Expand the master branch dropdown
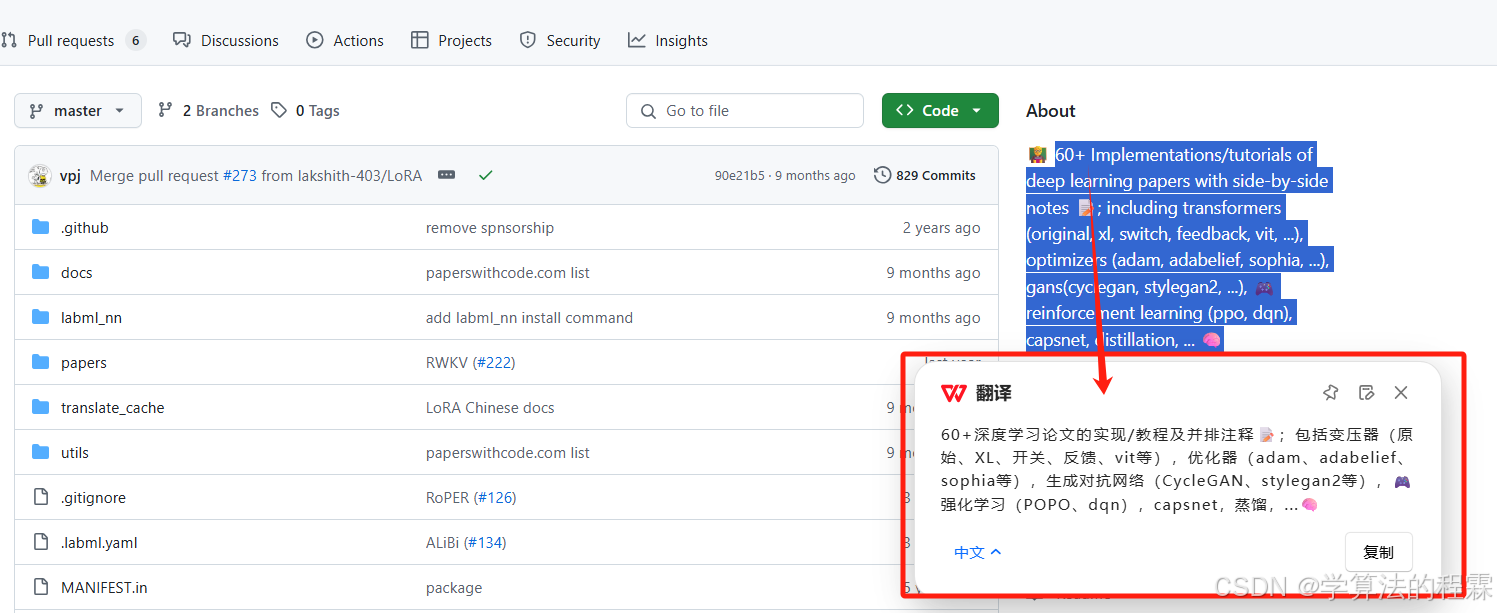1497x613 pixels. pos(78,111)
